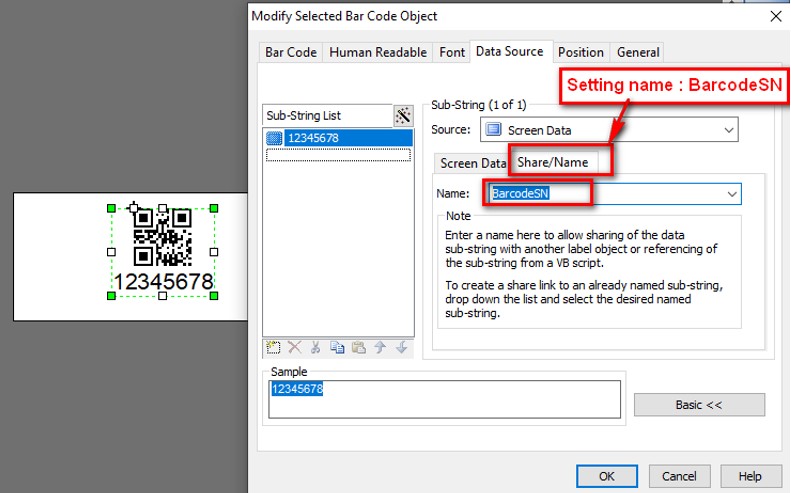The height and width of the screenshot is (493, 791).
Task: Open the Source dropdown showing Screen Data
Action: pos(609,130)
